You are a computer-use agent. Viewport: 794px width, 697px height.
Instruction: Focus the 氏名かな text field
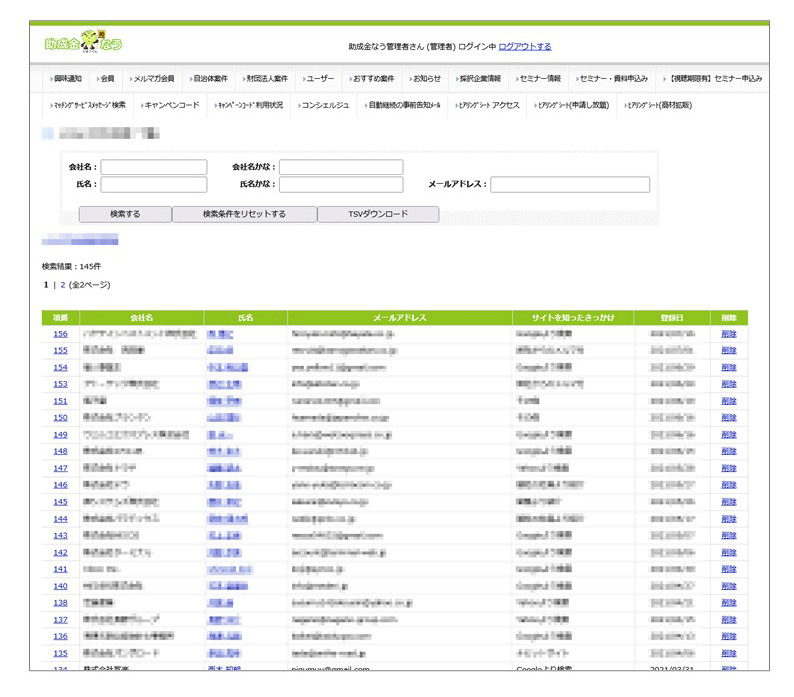[x=341, y=185]
